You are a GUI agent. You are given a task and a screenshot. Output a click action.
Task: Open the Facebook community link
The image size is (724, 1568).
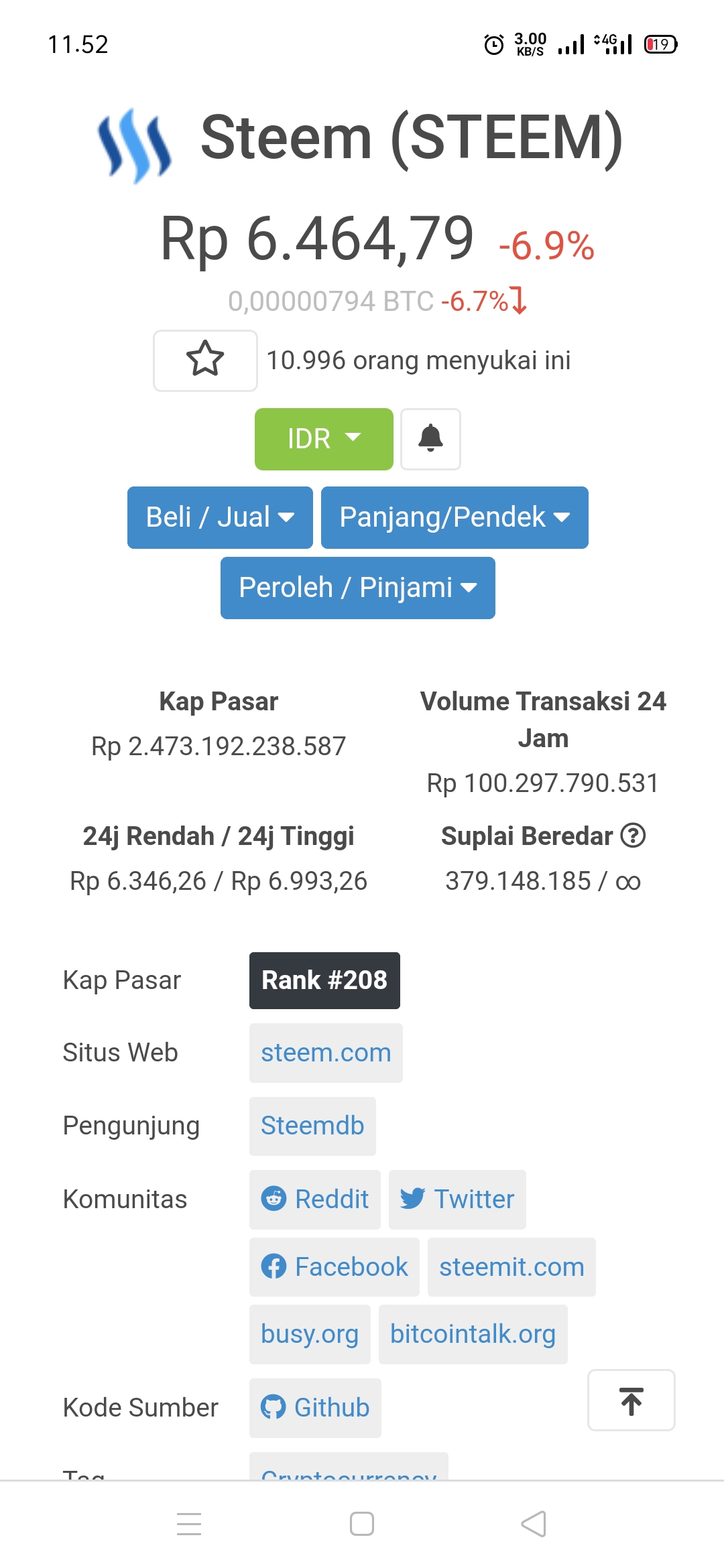point(335,1267)
